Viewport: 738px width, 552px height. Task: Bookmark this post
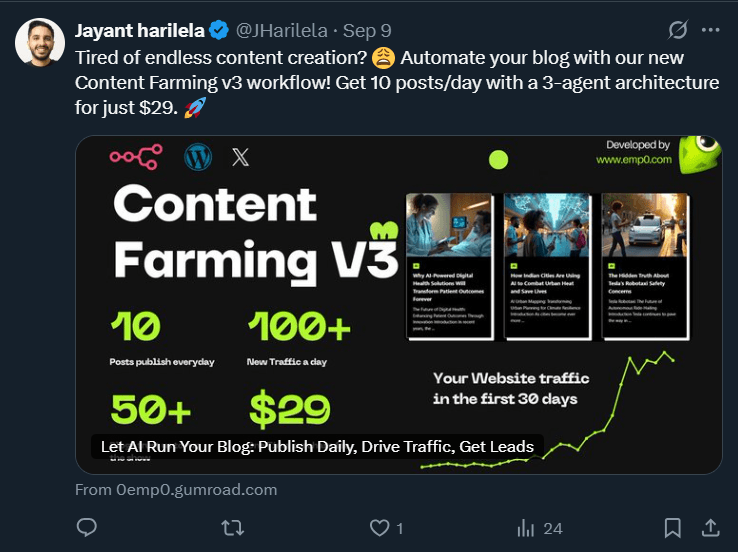pos(673,527)
